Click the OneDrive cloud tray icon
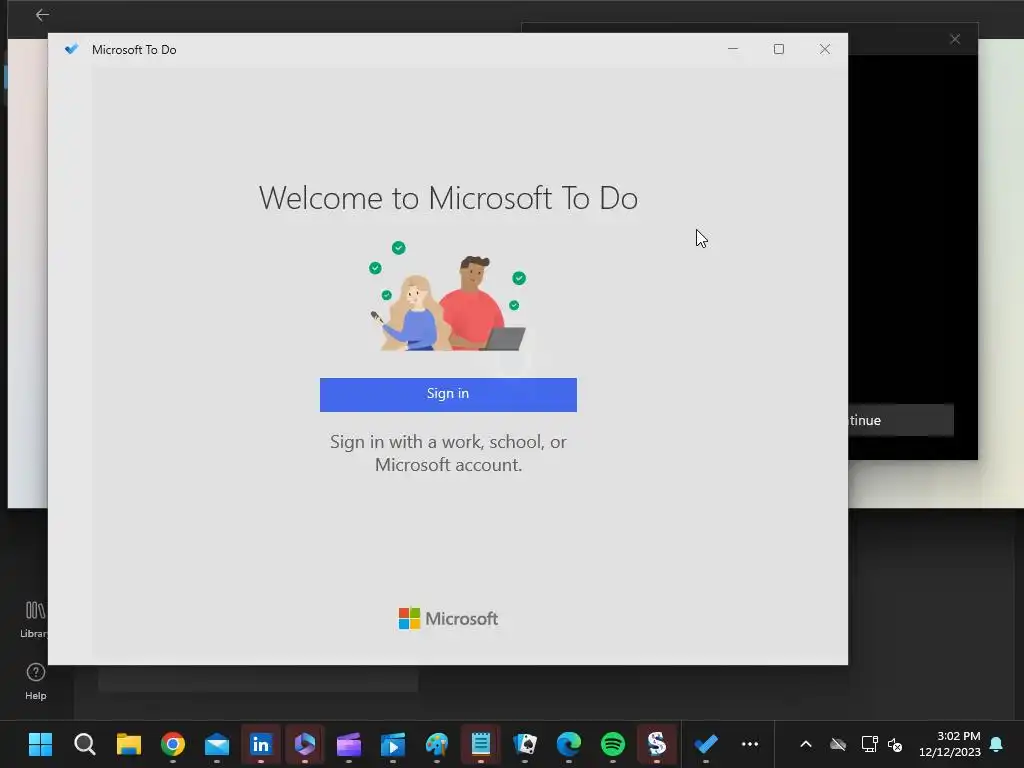 click(x=838, y=744)
